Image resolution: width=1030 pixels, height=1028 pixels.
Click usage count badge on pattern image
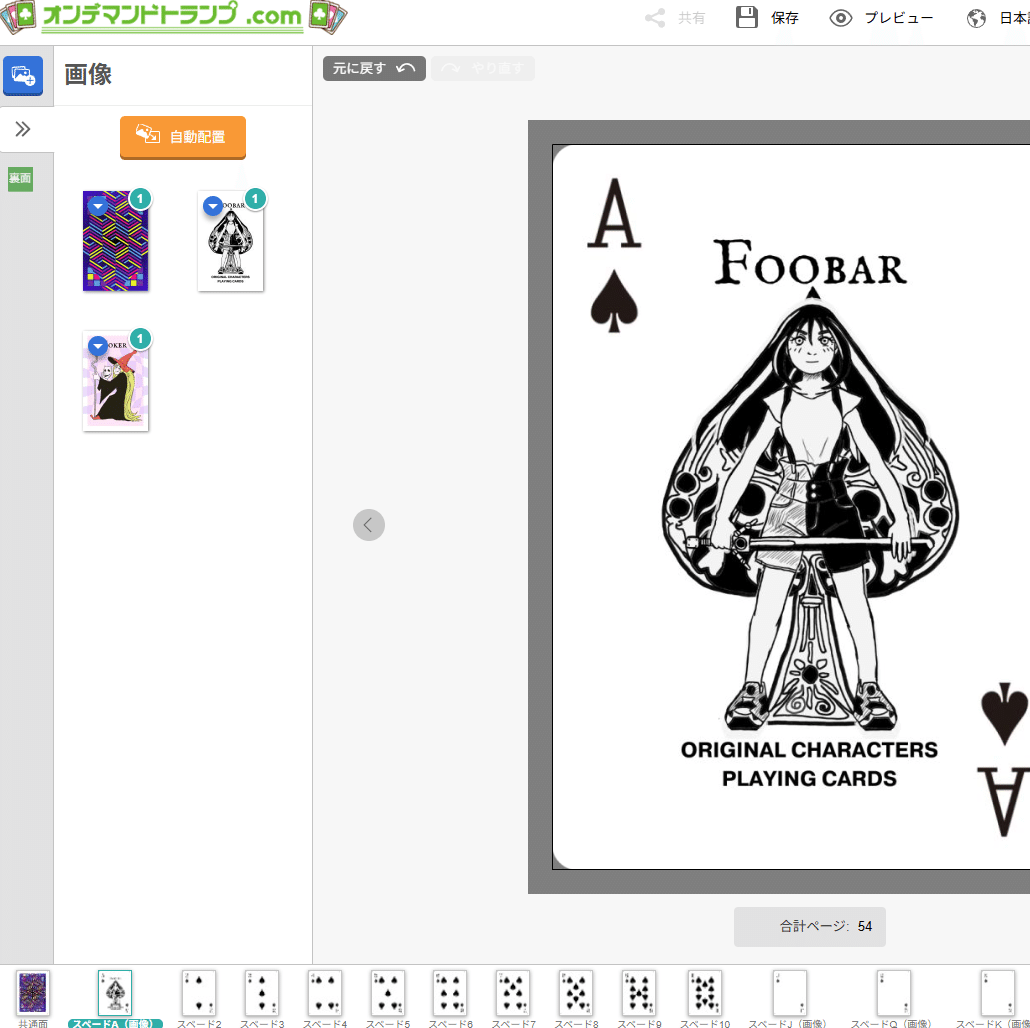click(x=140, y=198)
